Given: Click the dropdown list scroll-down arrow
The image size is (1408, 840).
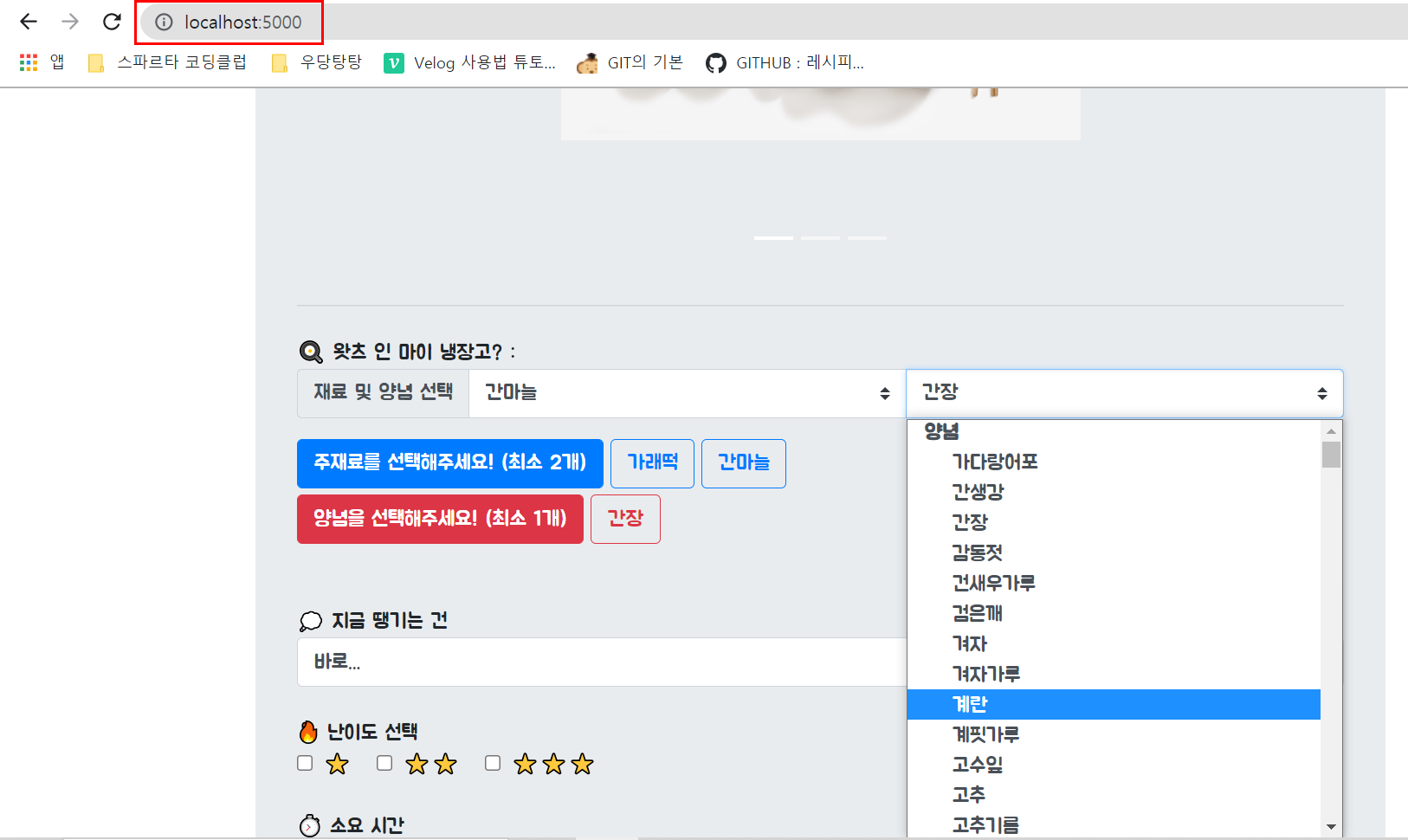Looking at the screenshot, I should pos(1331,827).
